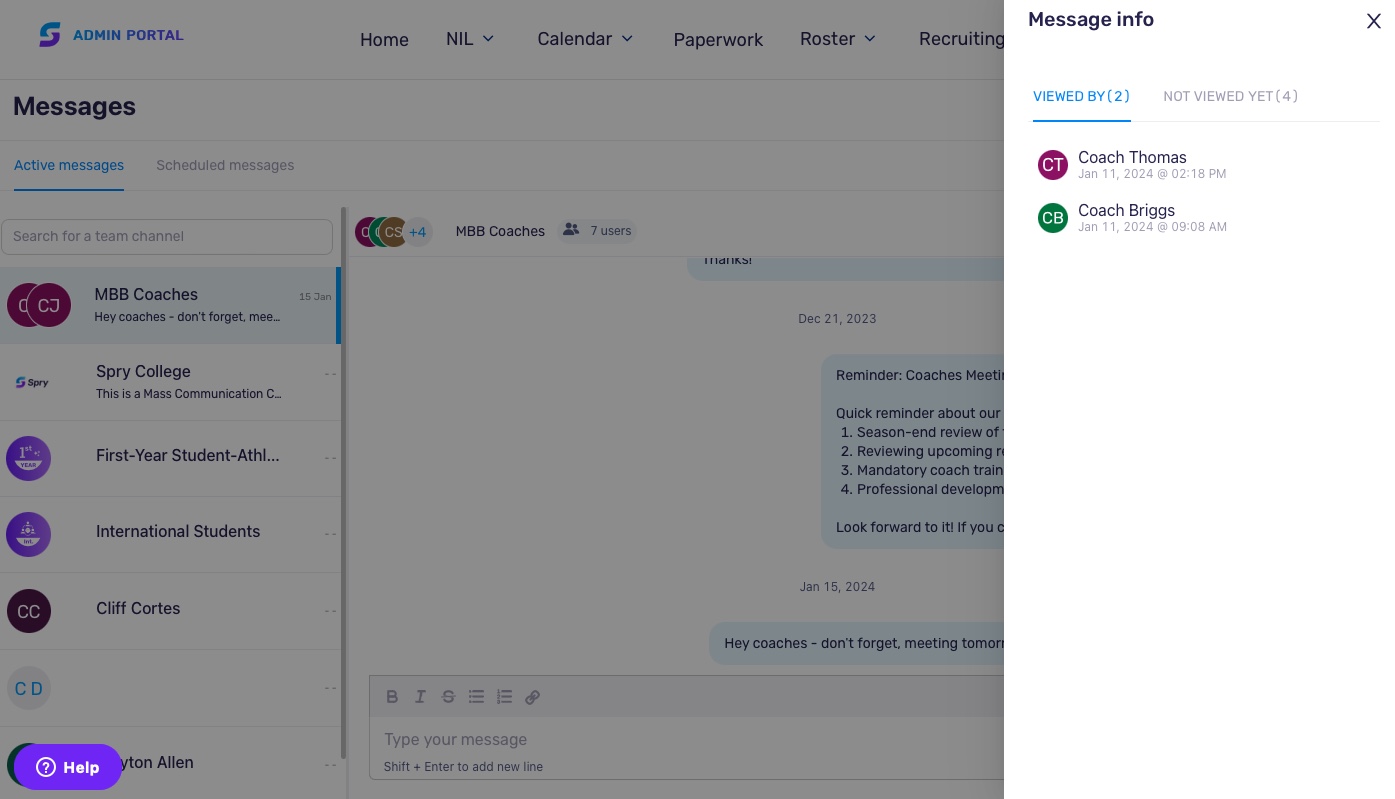Image resolution: width=1395 pixels, height=799 pixels.
Task: Click the CJ avatar in MBB Coaches
Action: [x=49, y=305]
